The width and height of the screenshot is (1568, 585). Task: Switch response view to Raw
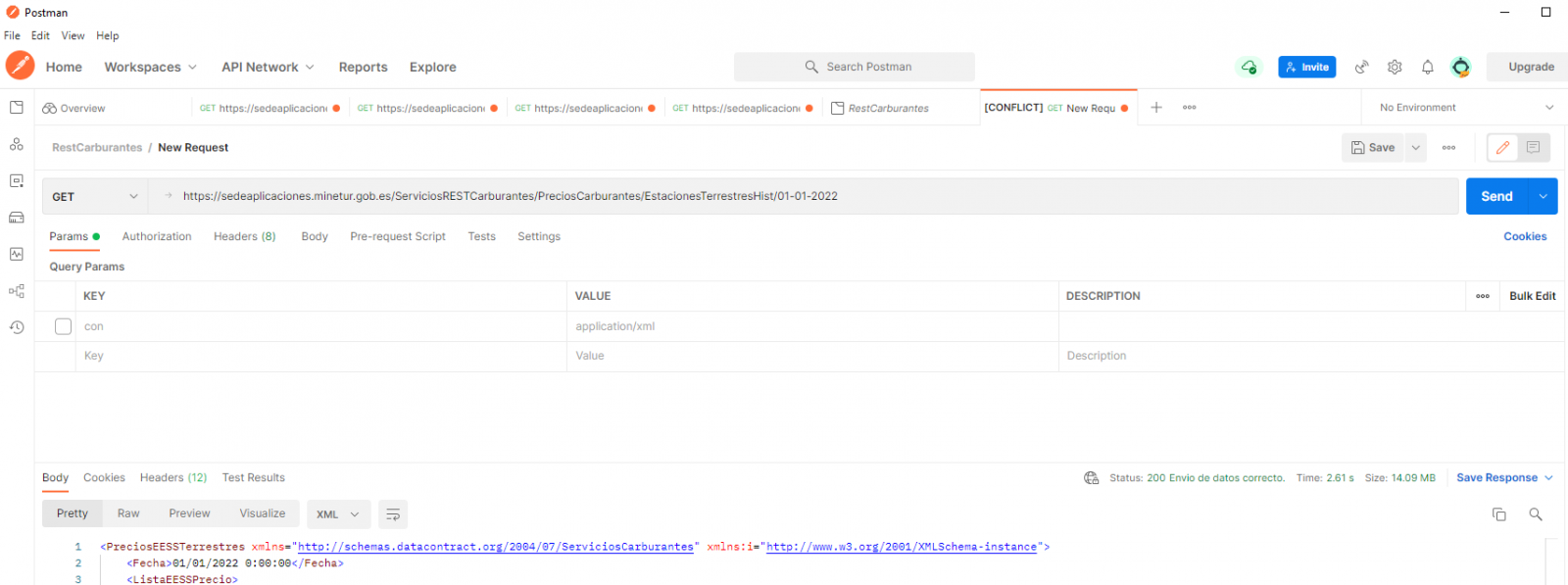point(128,513)
